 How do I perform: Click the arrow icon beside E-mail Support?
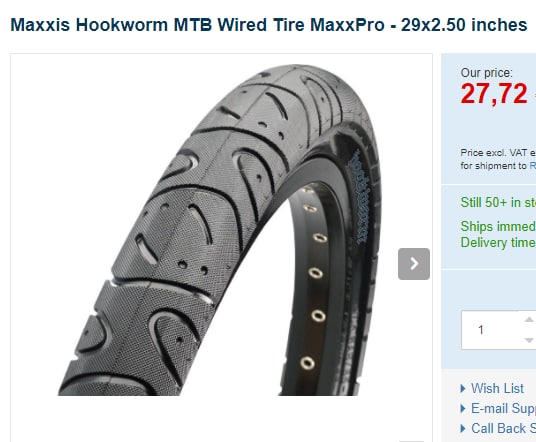(463, 408)
